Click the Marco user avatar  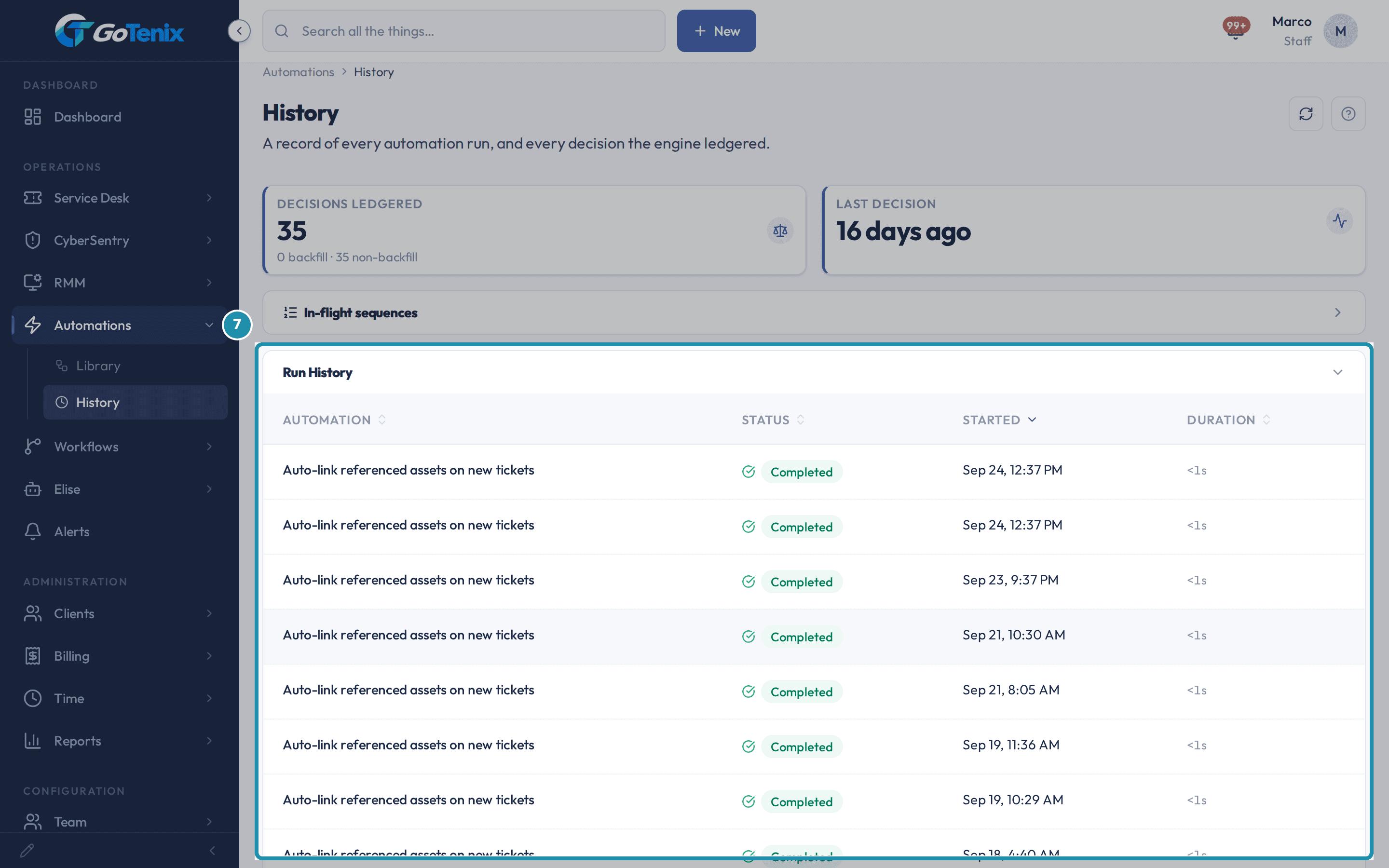tap(1340, 31)
